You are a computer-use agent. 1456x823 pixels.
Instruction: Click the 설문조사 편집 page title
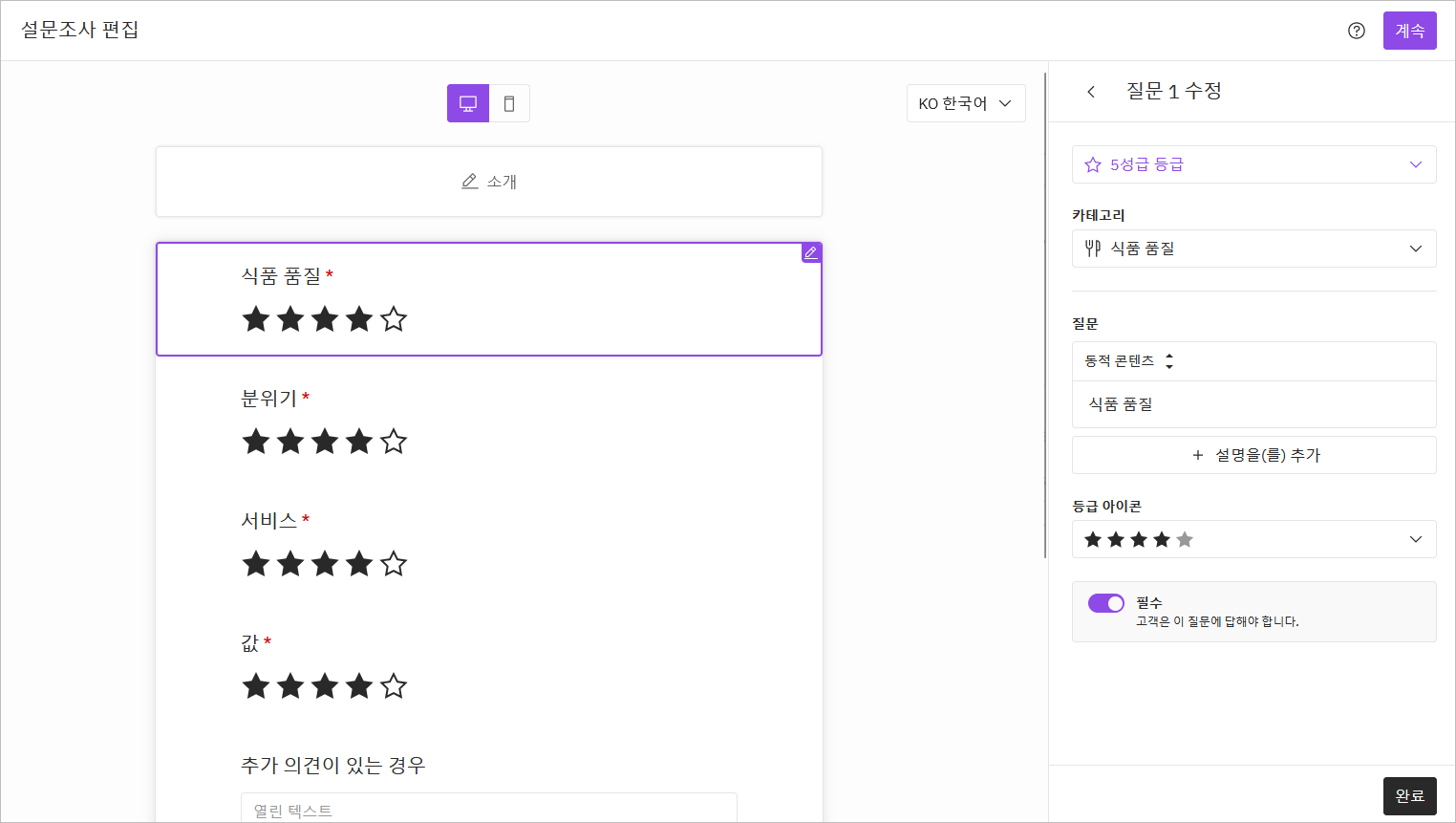coord(80,30)
